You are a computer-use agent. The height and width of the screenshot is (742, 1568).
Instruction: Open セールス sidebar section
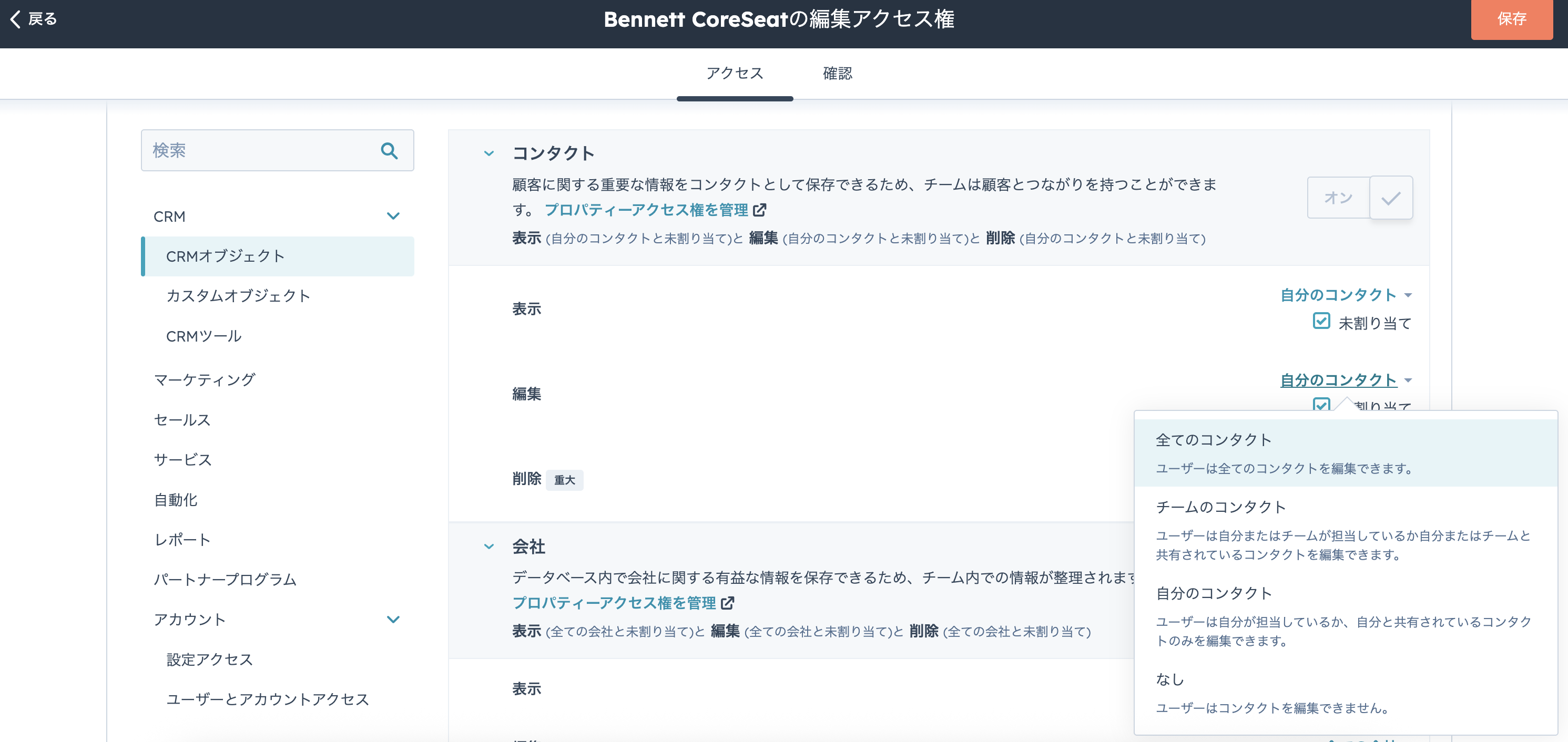[182, 420]
